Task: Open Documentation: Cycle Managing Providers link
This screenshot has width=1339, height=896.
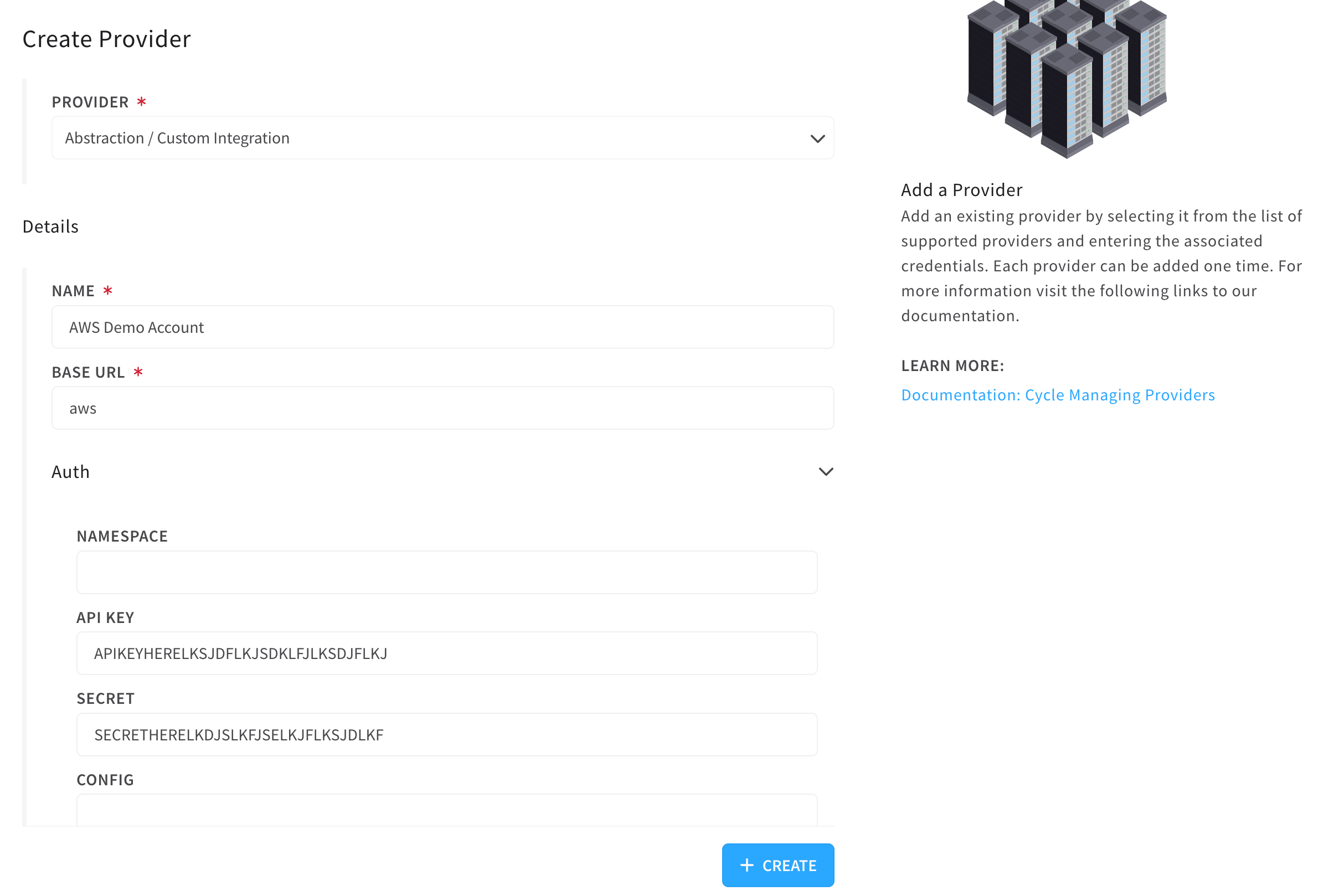Action: tap(1057, 395)
